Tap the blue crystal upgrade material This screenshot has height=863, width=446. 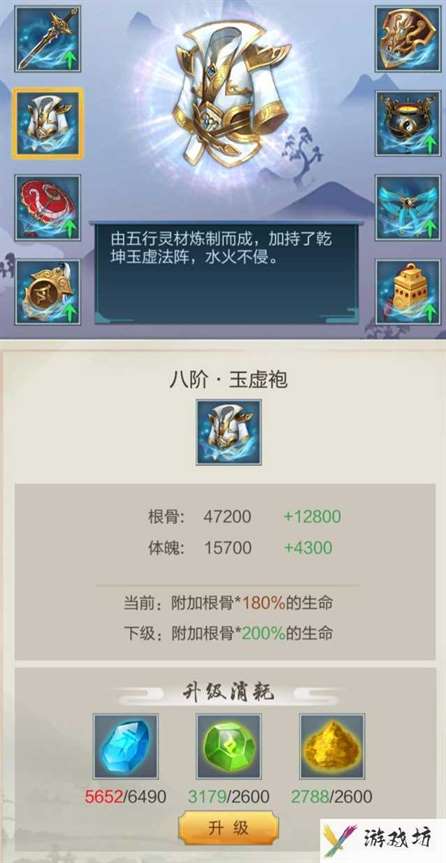coord(126,746)
